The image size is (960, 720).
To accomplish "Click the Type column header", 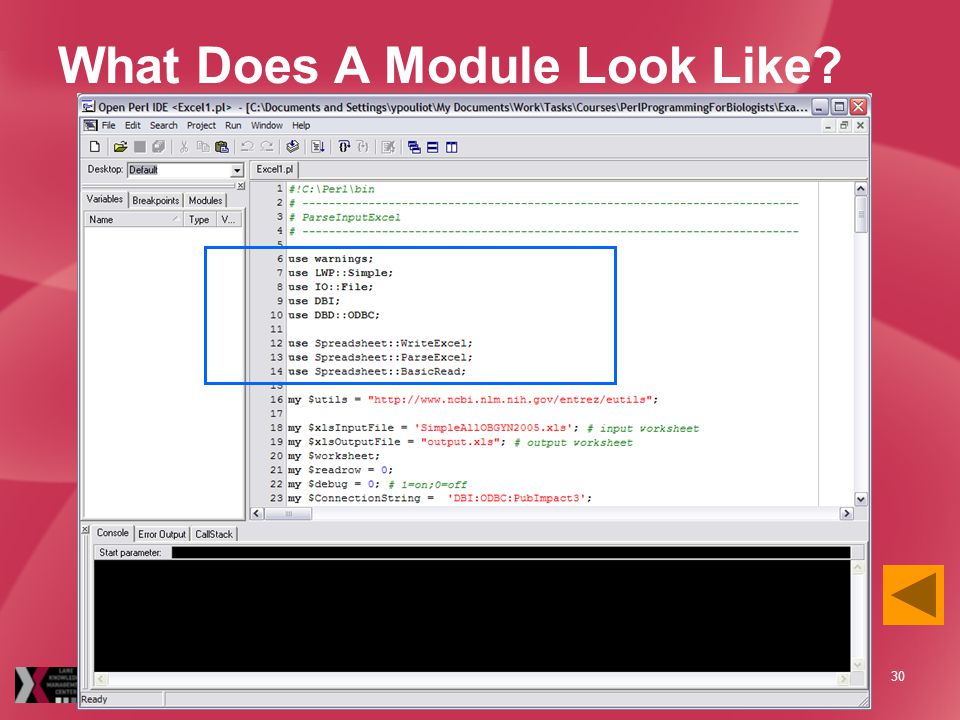I will tap(200, 219).
